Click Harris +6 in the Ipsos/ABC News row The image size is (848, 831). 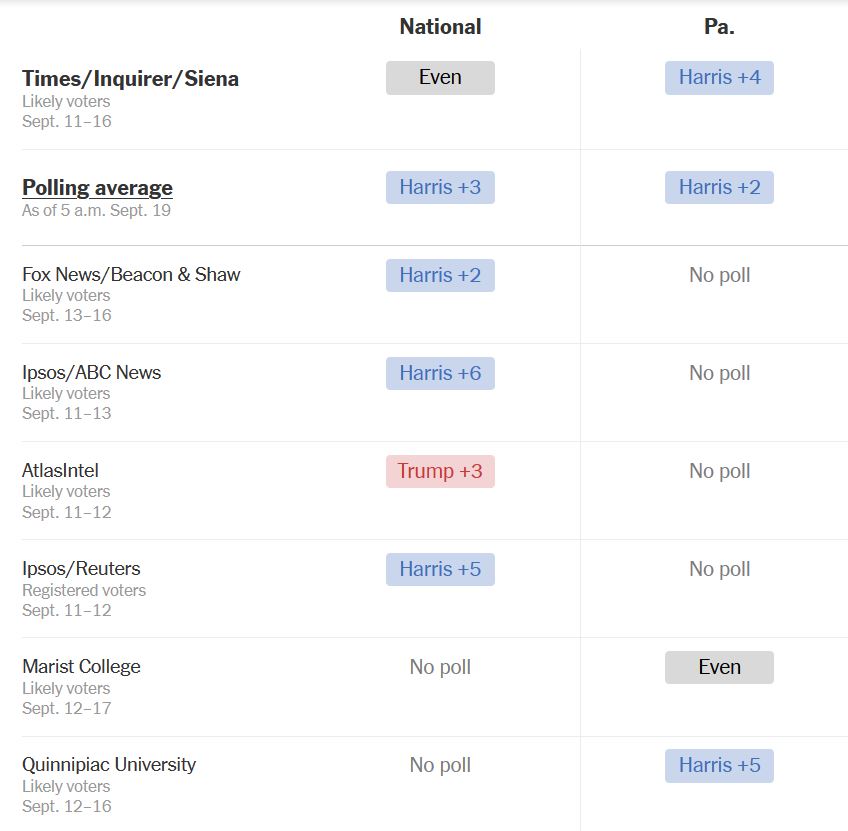[x=440, y=373]
